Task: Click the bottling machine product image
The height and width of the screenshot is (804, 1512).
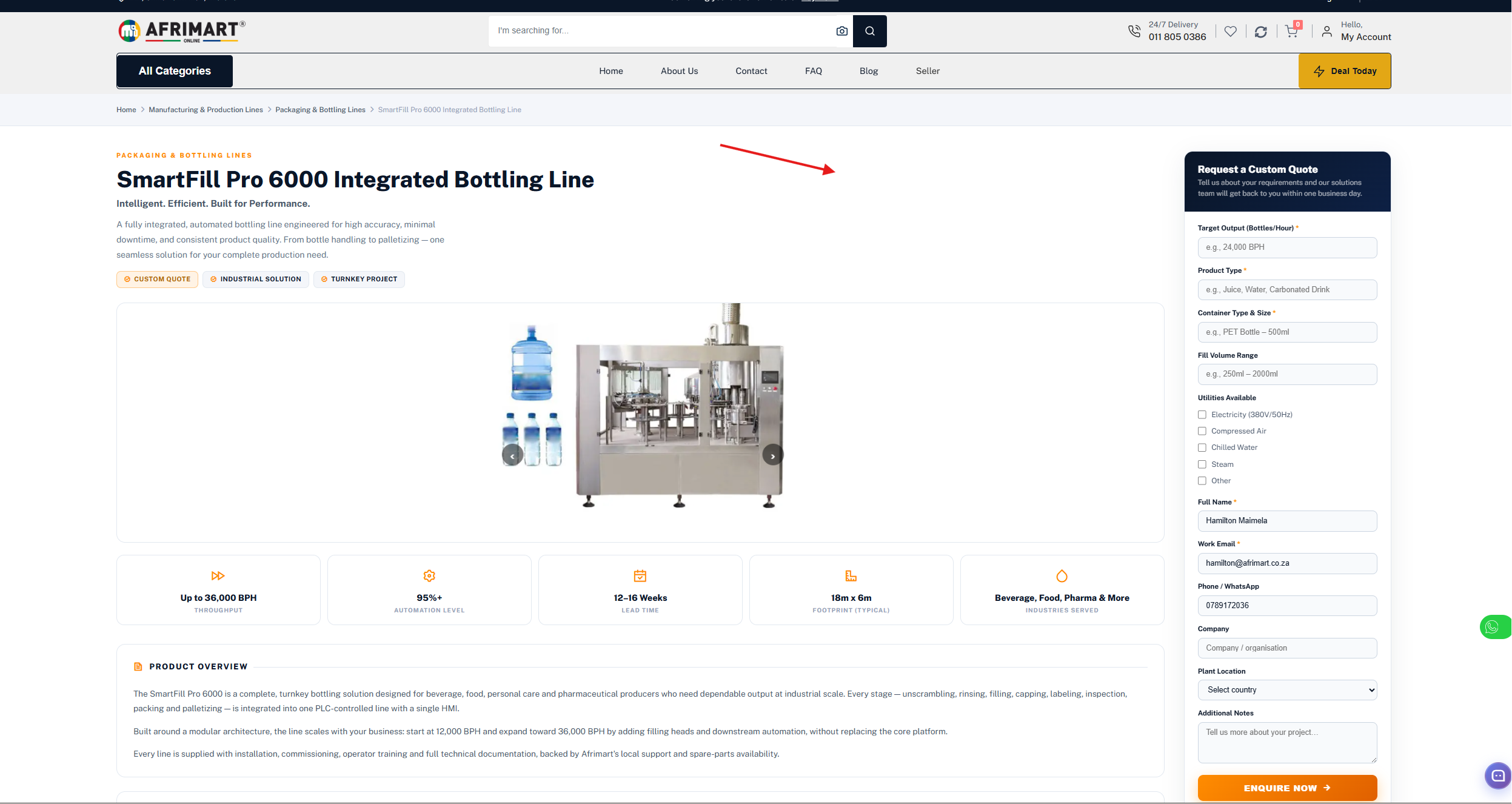Action: pyautogui.click(x=643, y=406)
